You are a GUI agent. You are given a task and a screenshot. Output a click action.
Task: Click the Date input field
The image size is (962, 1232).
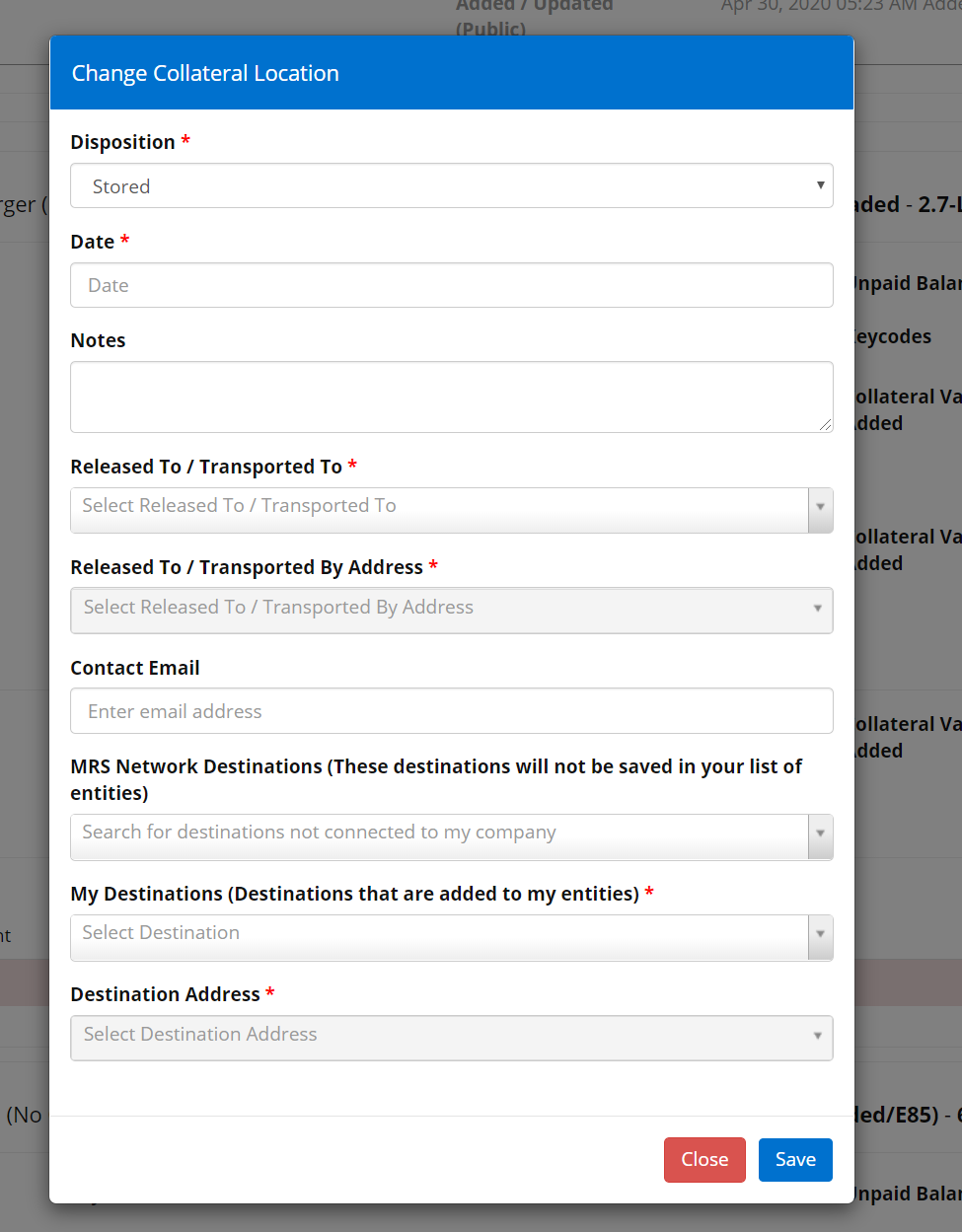(x=452, y=285)
